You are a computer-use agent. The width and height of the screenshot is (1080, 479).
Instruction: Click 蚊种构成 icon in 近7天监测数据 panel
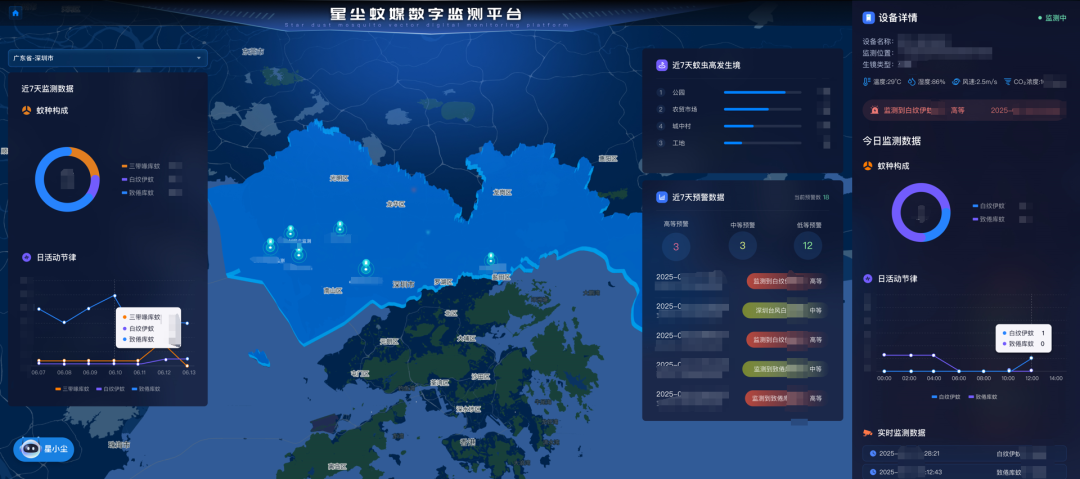pyautogui.click(x=26, y=110)
